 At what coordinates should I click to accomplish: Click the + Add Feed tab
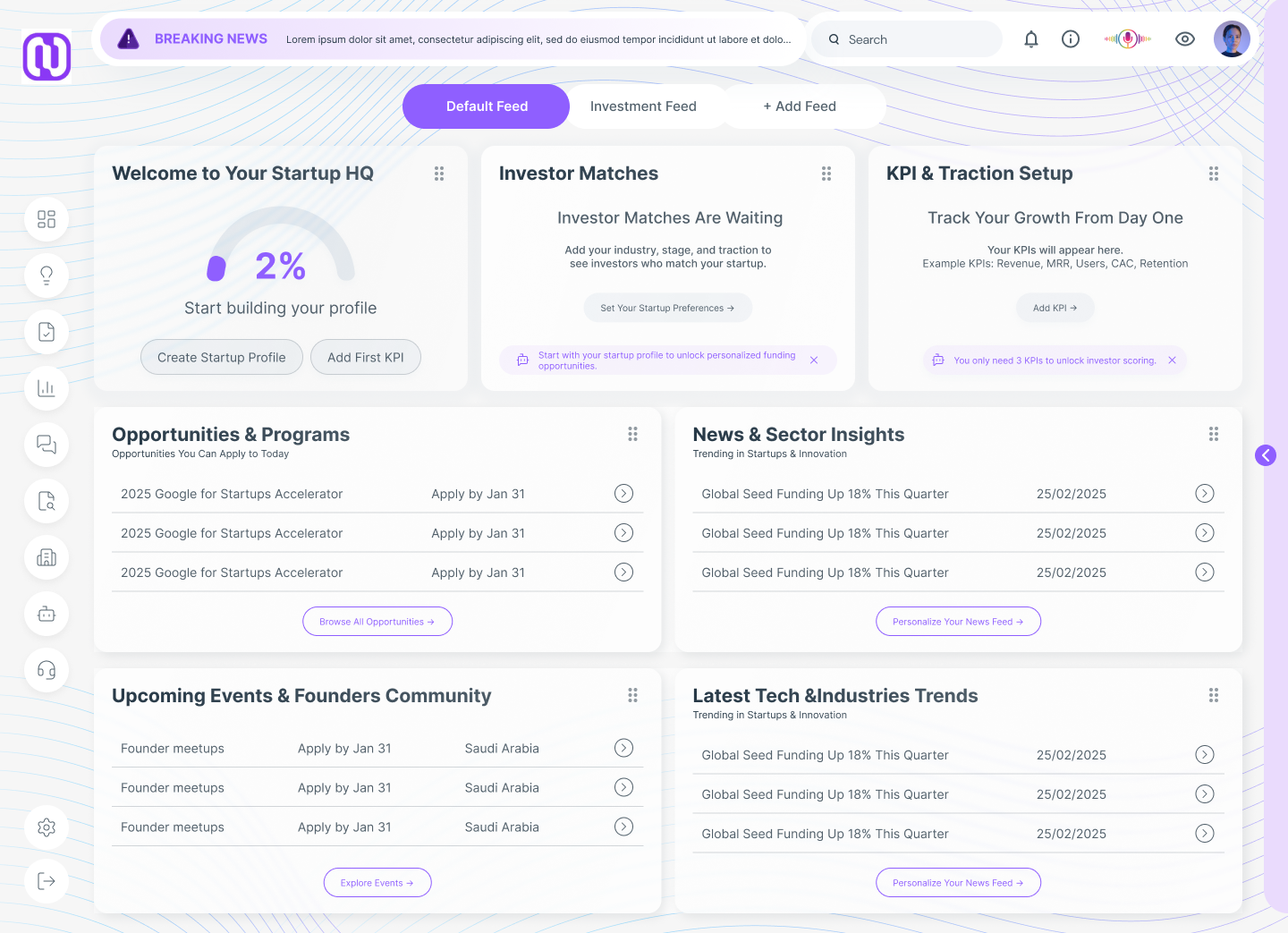point(800,106)
